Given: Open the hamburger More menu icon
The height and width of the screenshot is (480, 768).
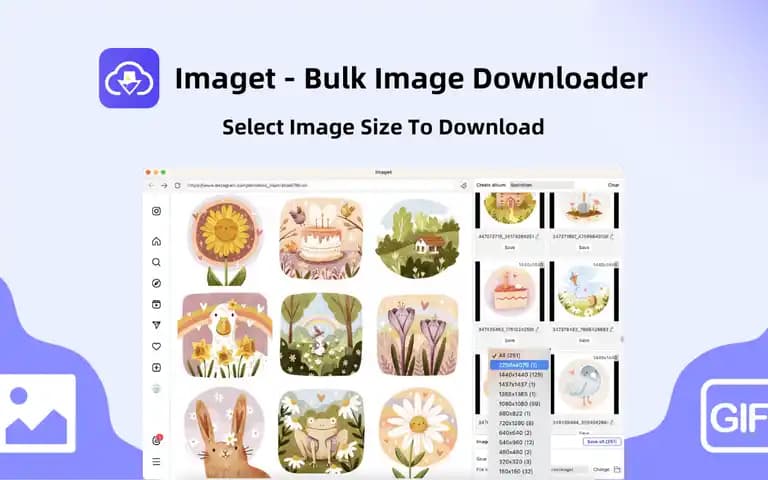Looking at the screenshot, I should (x=156, y=461).
